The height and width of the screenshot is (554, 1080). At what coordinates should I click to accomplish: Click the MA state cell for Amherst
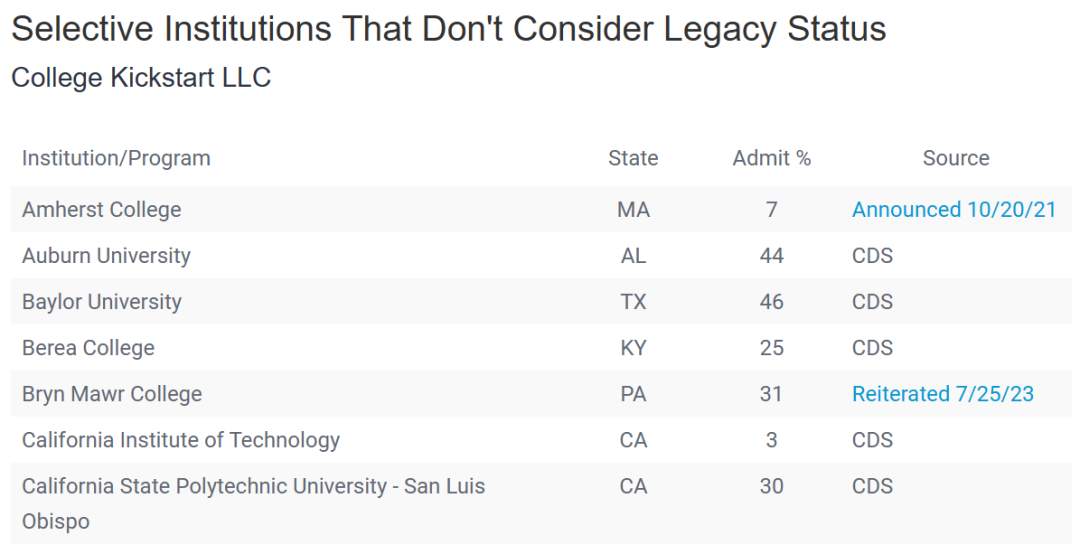click(x=634, y=209)
